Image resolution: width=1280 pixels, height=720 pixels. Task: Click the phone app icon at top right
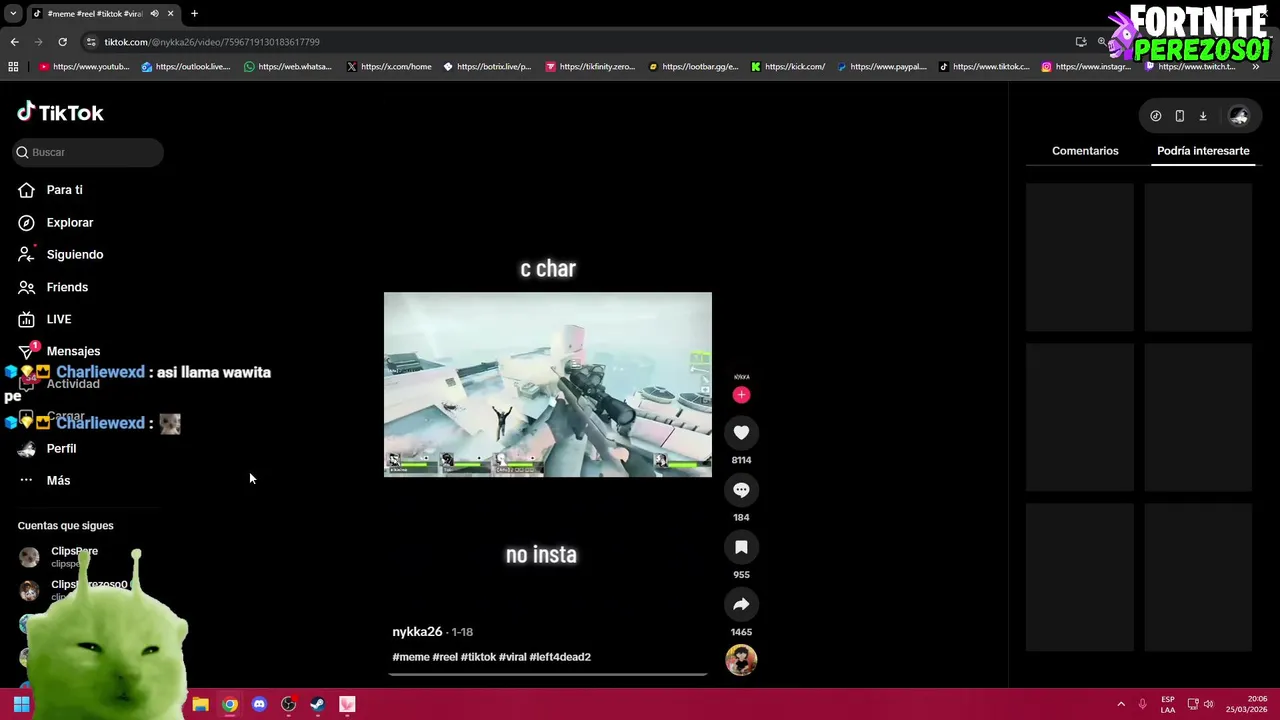tap(1179, 116)
